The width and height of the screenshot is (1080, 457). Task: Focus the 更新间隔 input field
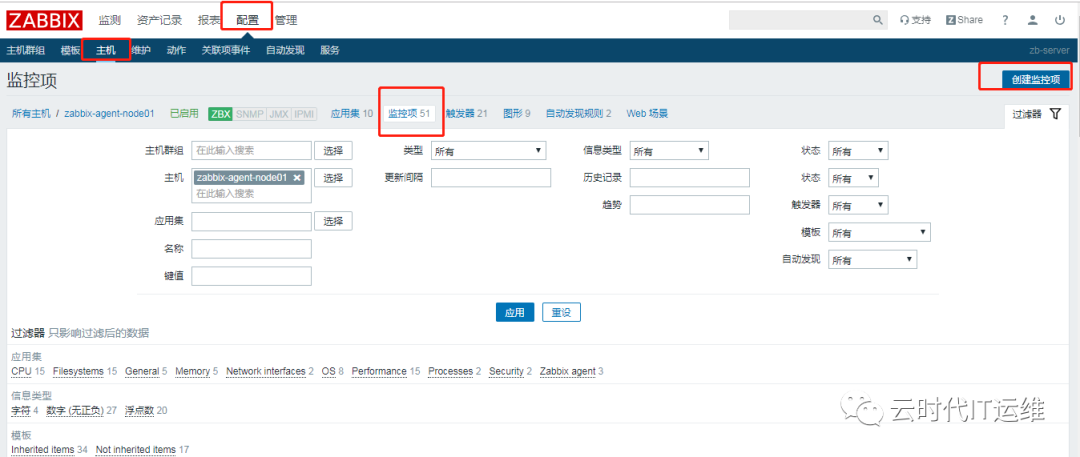click(491, 178)
